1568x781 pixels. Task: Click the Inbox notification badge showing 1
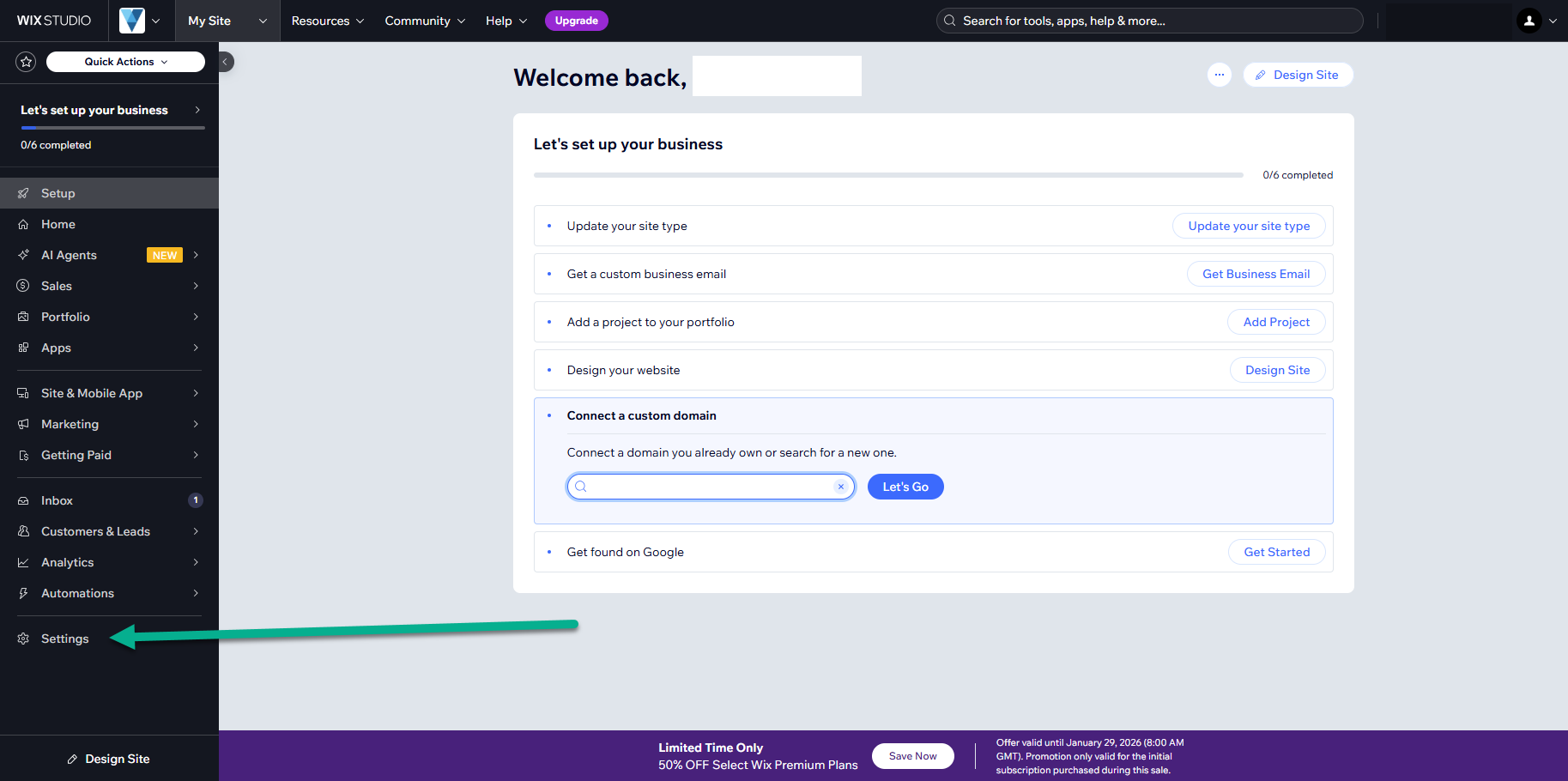tap(196, 500)
